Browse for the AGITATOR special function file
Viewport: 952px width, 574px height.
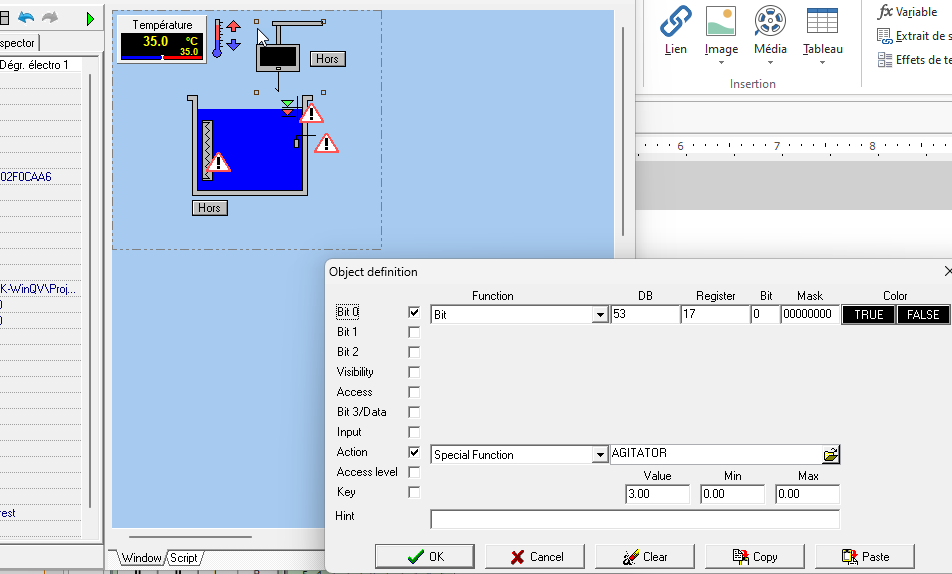click(x=831, y=455)
